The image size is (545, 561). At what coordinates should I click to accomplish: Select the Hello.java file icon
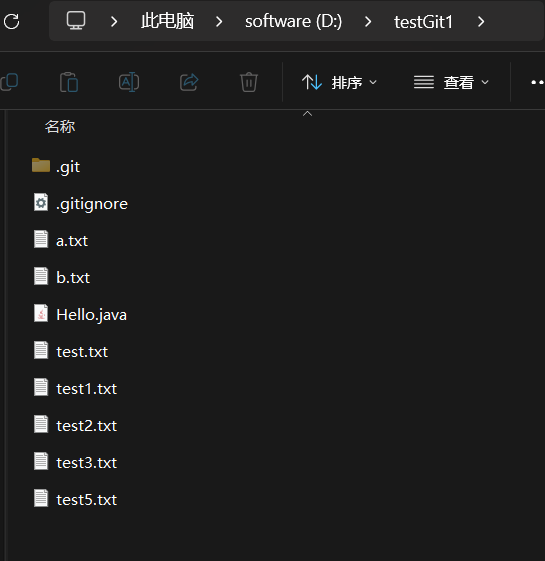41,313
